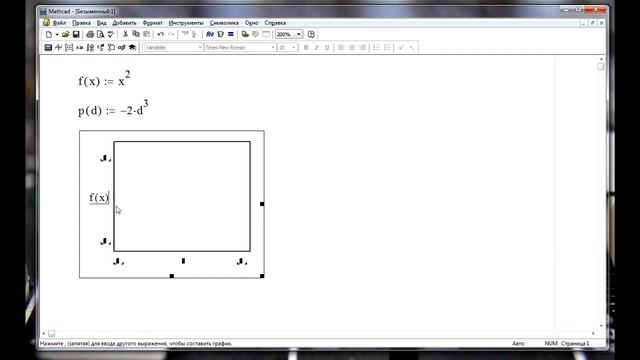The width and height of the screenshot is (640, 360).
Task: Open the Calculator palette icon
Action: pos(48,48)
